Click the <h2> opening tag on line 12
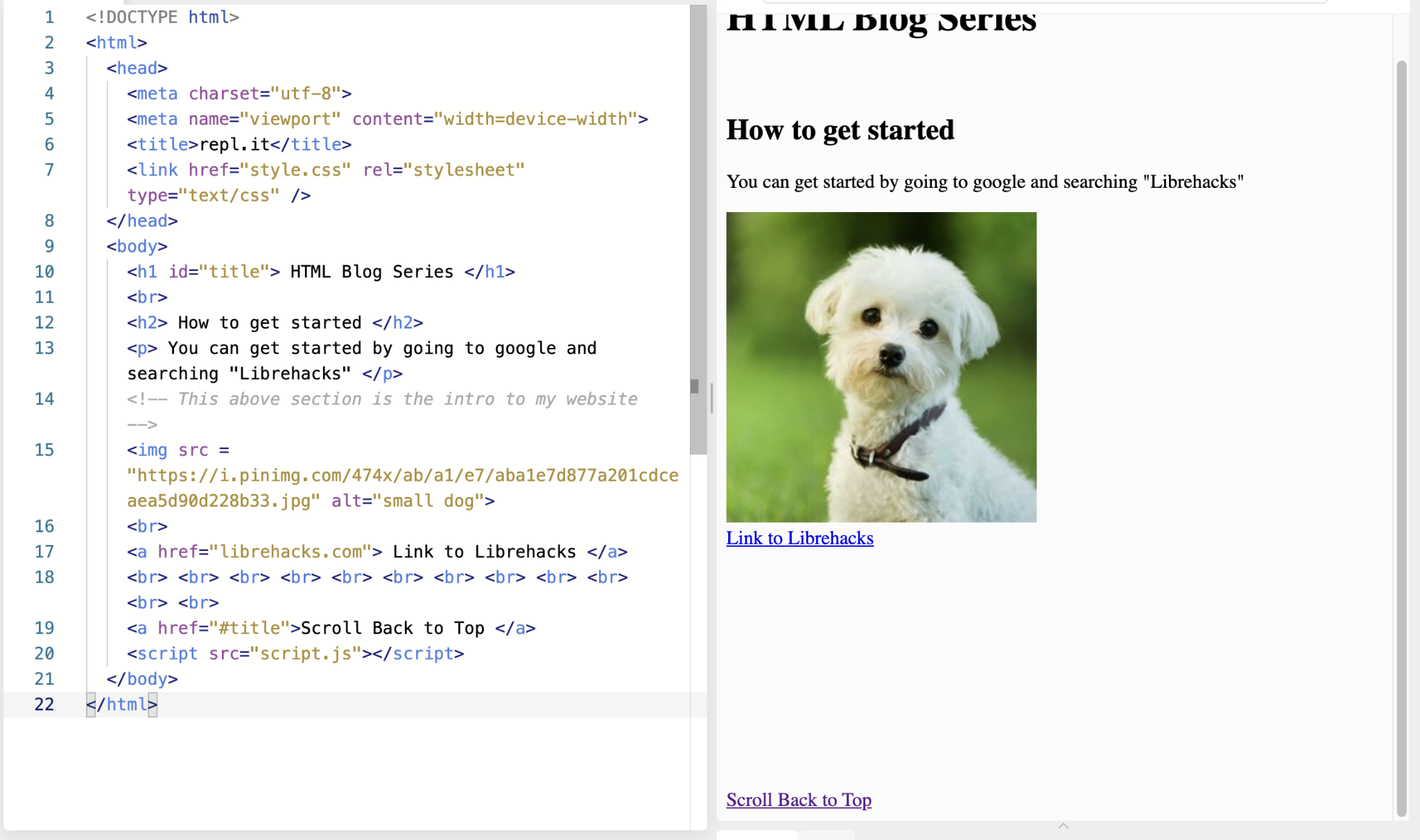This screenshot has width=1420, height=840. 147,322
